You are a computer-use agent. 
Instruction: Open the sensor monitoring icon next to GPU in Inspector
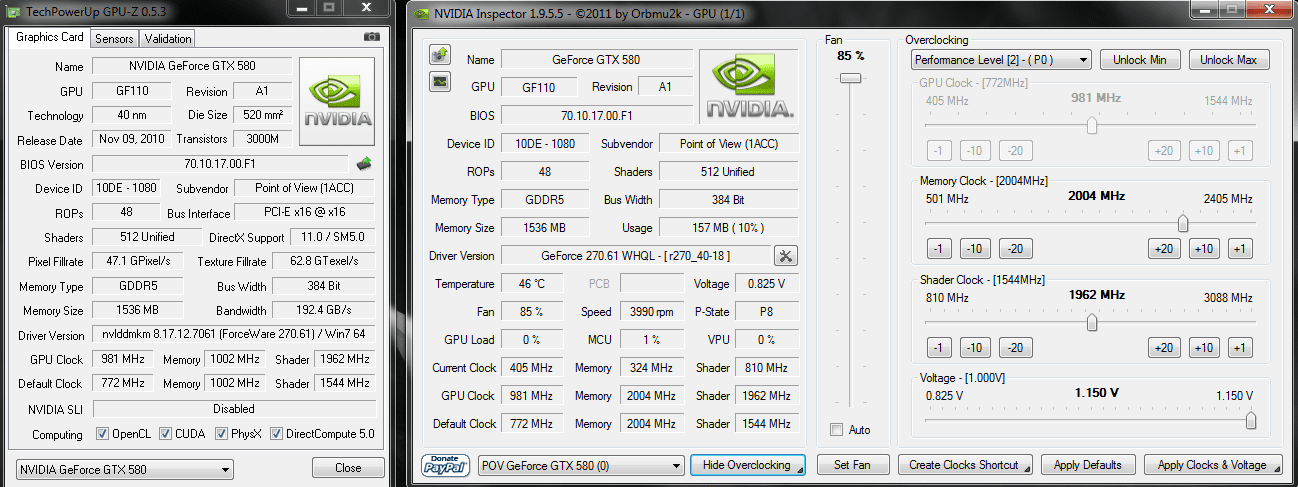click(x=440, y=82)
